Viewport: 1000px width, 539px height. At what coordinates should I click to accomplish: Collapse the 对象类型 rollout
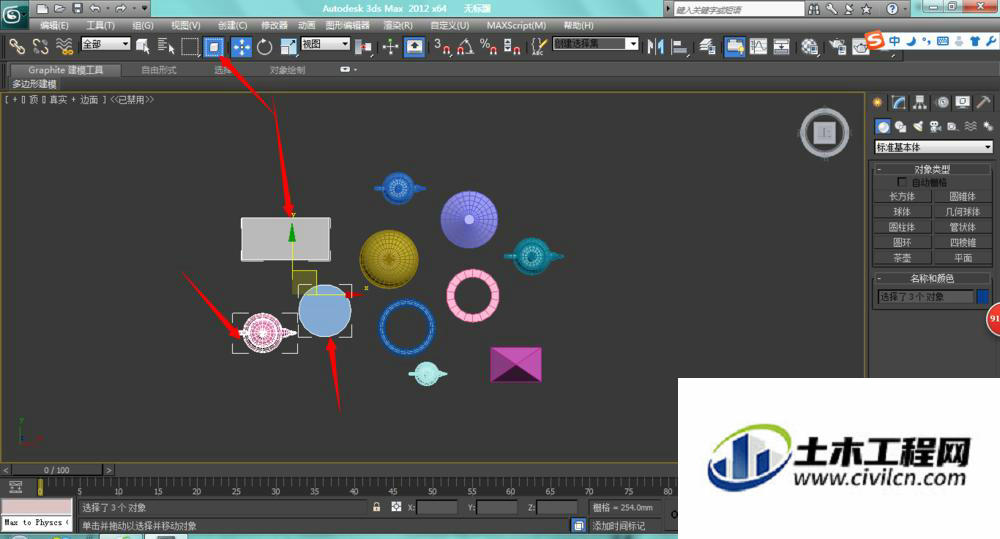932,169
